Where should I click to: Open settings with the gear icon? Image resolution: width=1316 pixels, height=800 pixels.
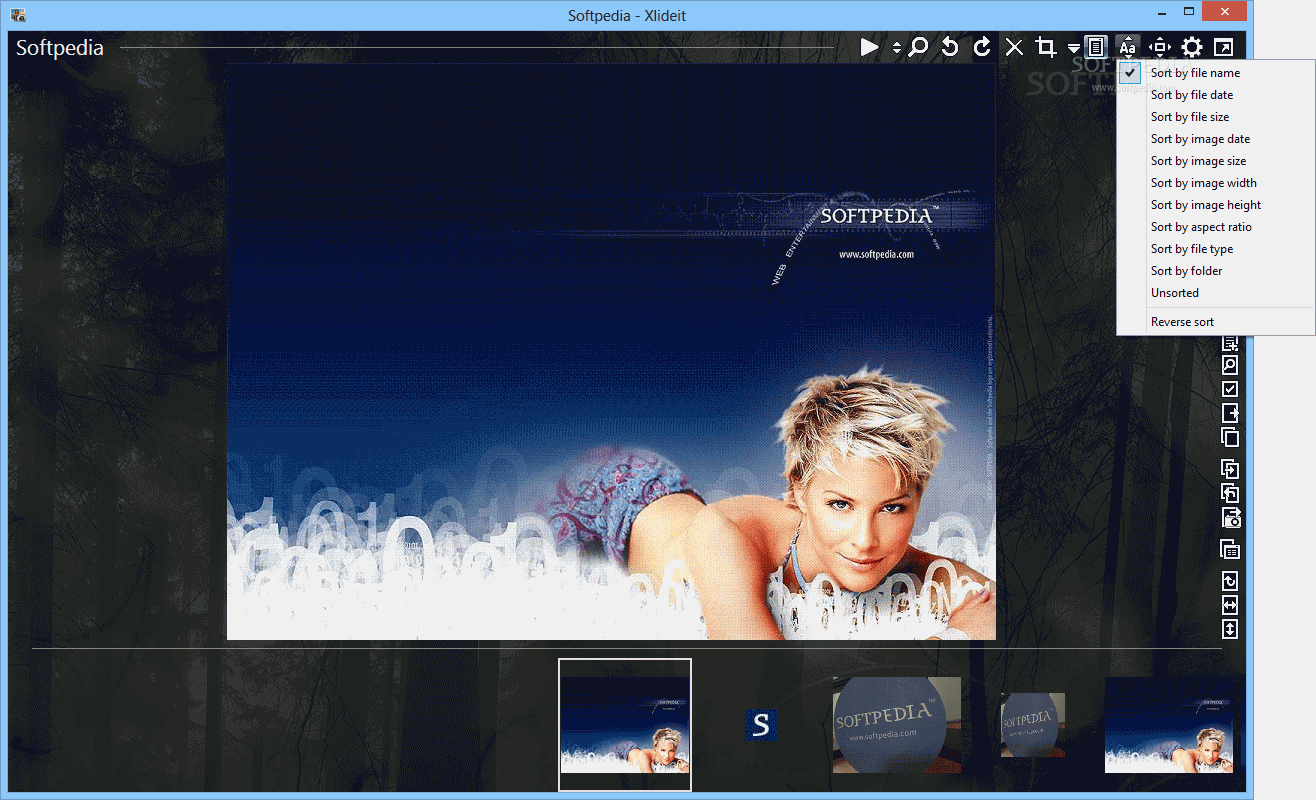[x=1191, y=47]
